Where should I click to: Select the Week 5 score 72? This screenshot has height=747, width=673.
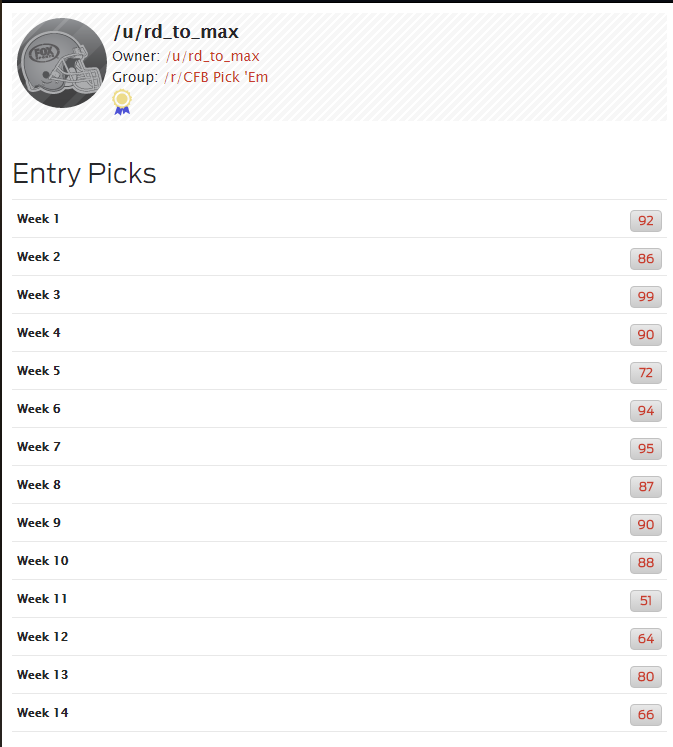pos(645,373)
